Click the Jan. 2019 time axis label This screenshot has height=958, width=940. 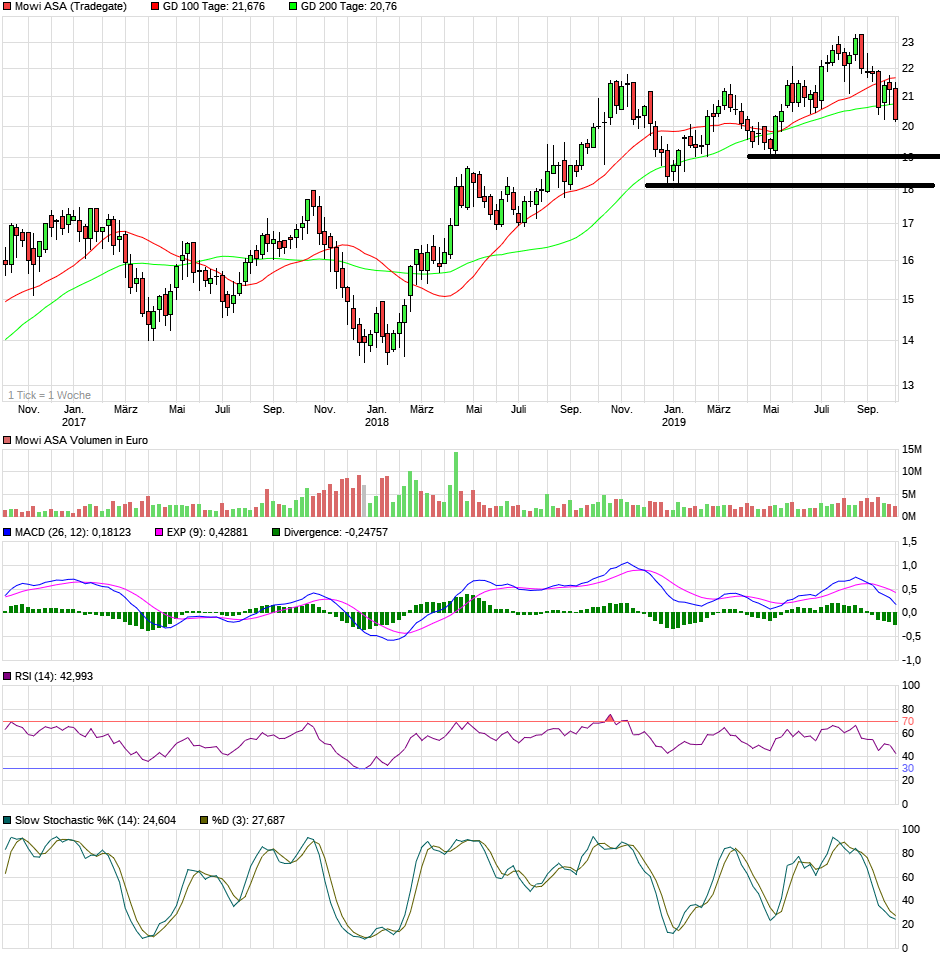(674, 415)
